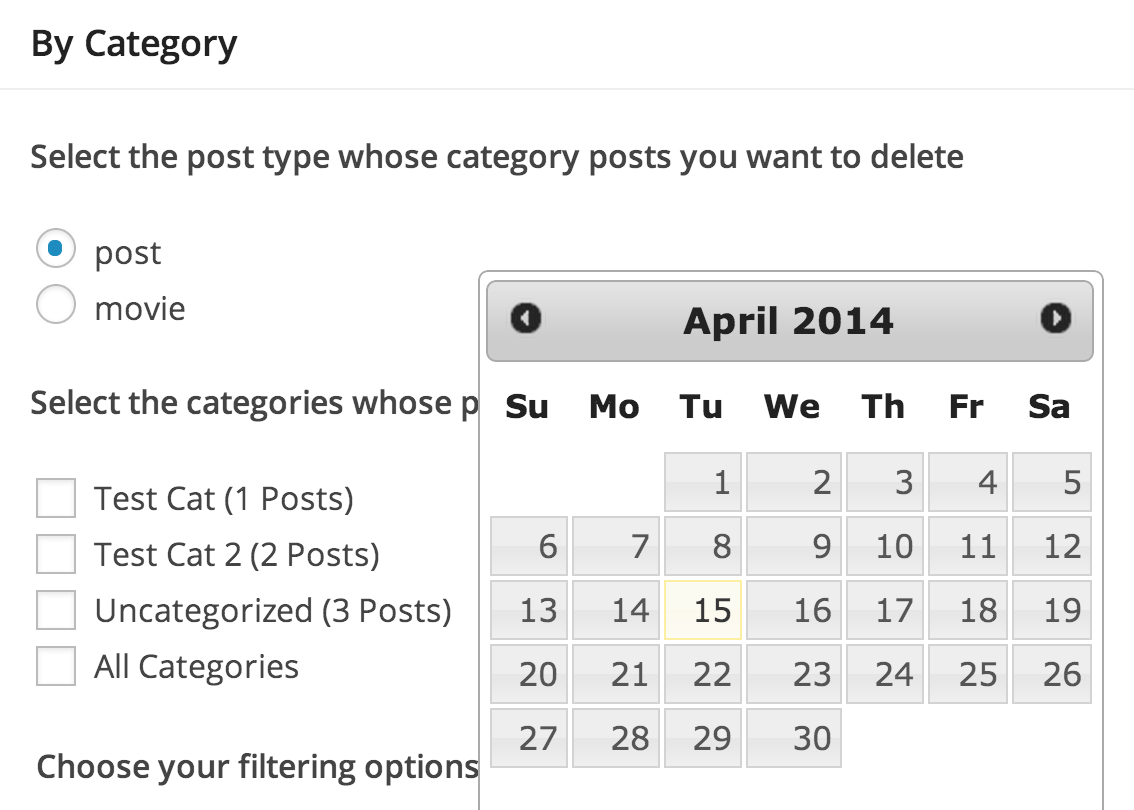
Task: Click date 19 in April
Action: click(x=1052, y=610)
